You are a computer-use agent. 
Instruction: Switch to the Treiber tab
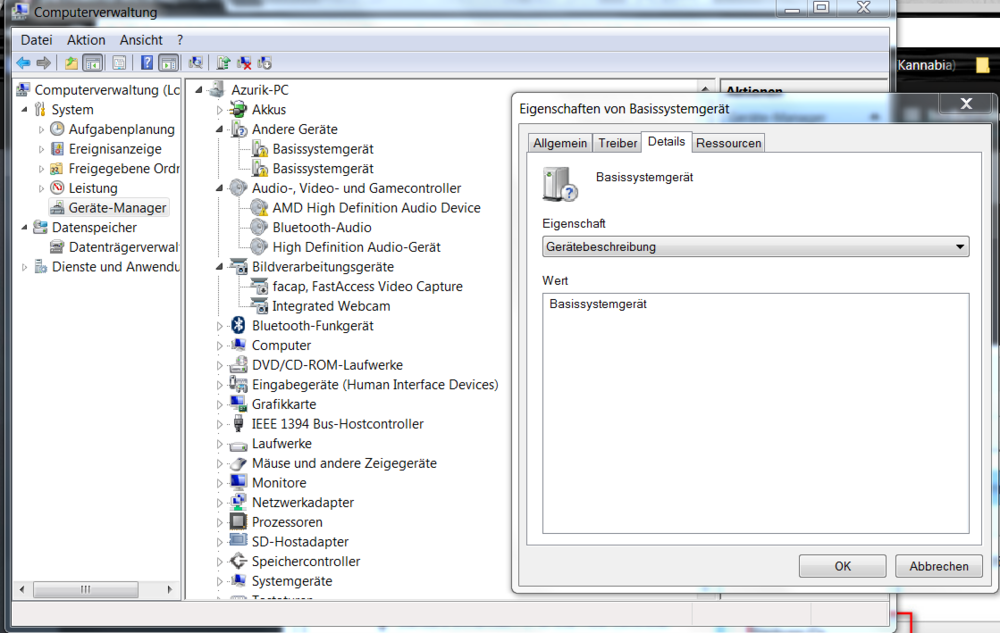[x=617, y=143]
